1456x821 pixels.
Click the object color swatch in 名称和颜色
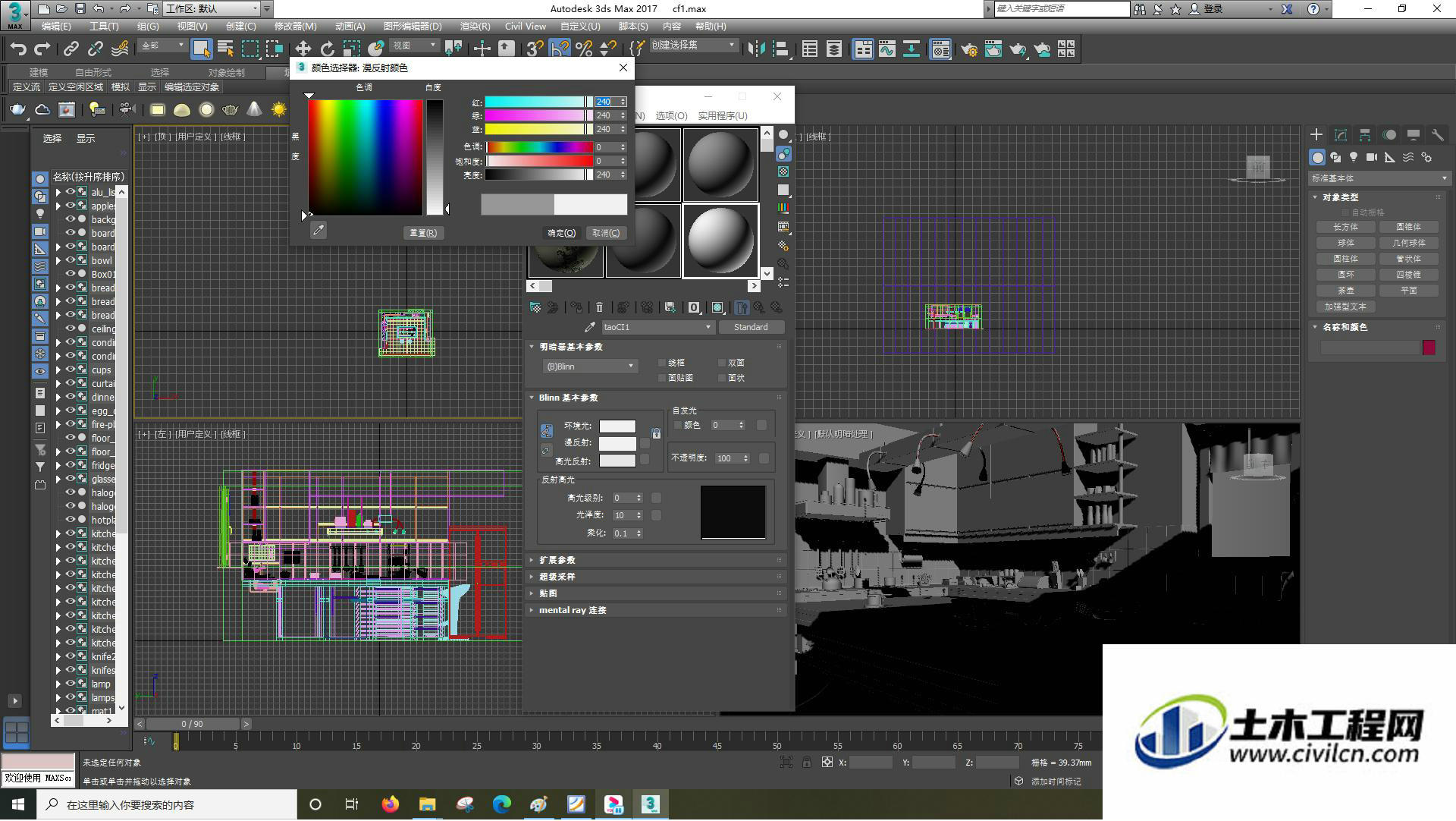1429,348
